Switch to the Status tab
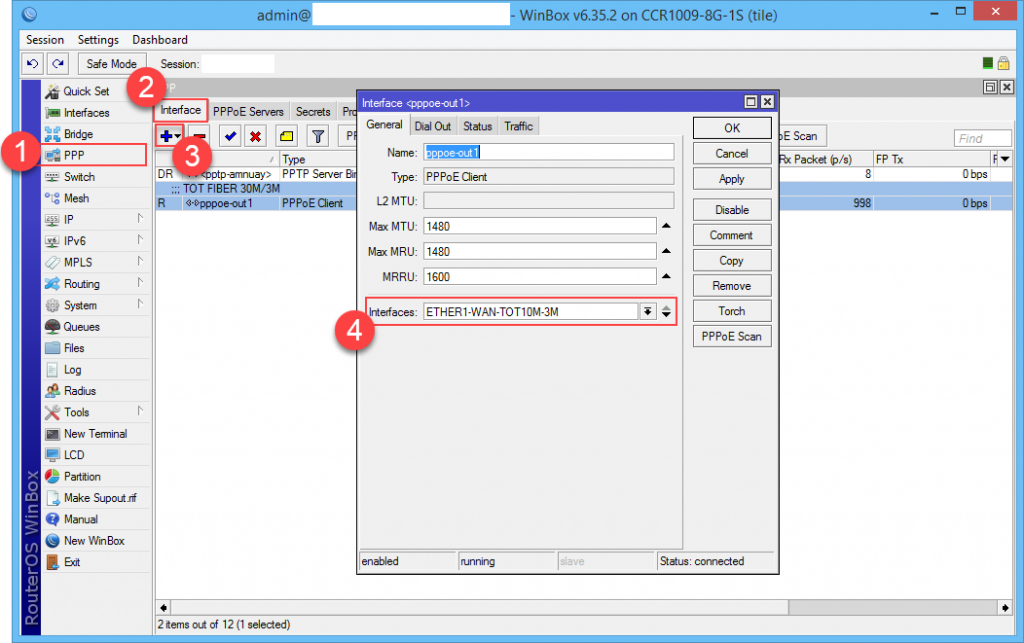 point(477,127)
